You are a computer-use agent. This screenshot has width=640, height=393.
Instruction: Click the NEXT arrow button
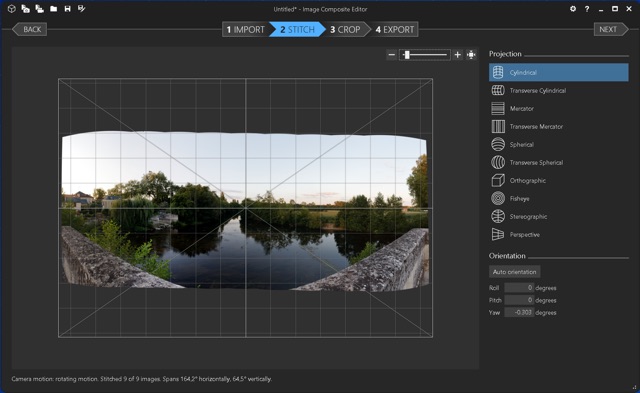tap(611, 29)
